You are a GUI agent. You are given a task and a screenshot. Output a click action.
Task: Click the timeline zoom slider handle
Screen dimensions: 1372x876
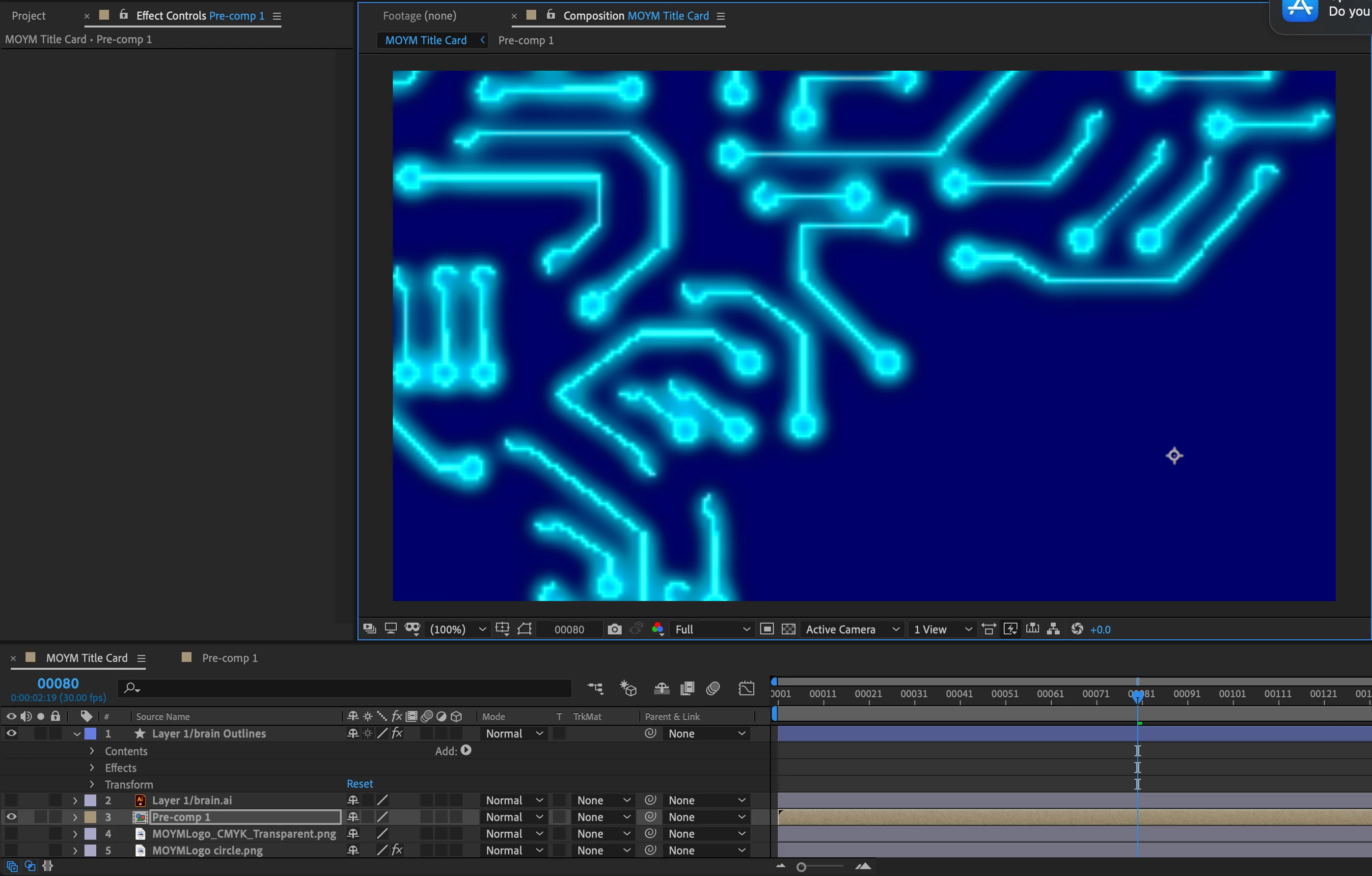(x=801, y=867)
